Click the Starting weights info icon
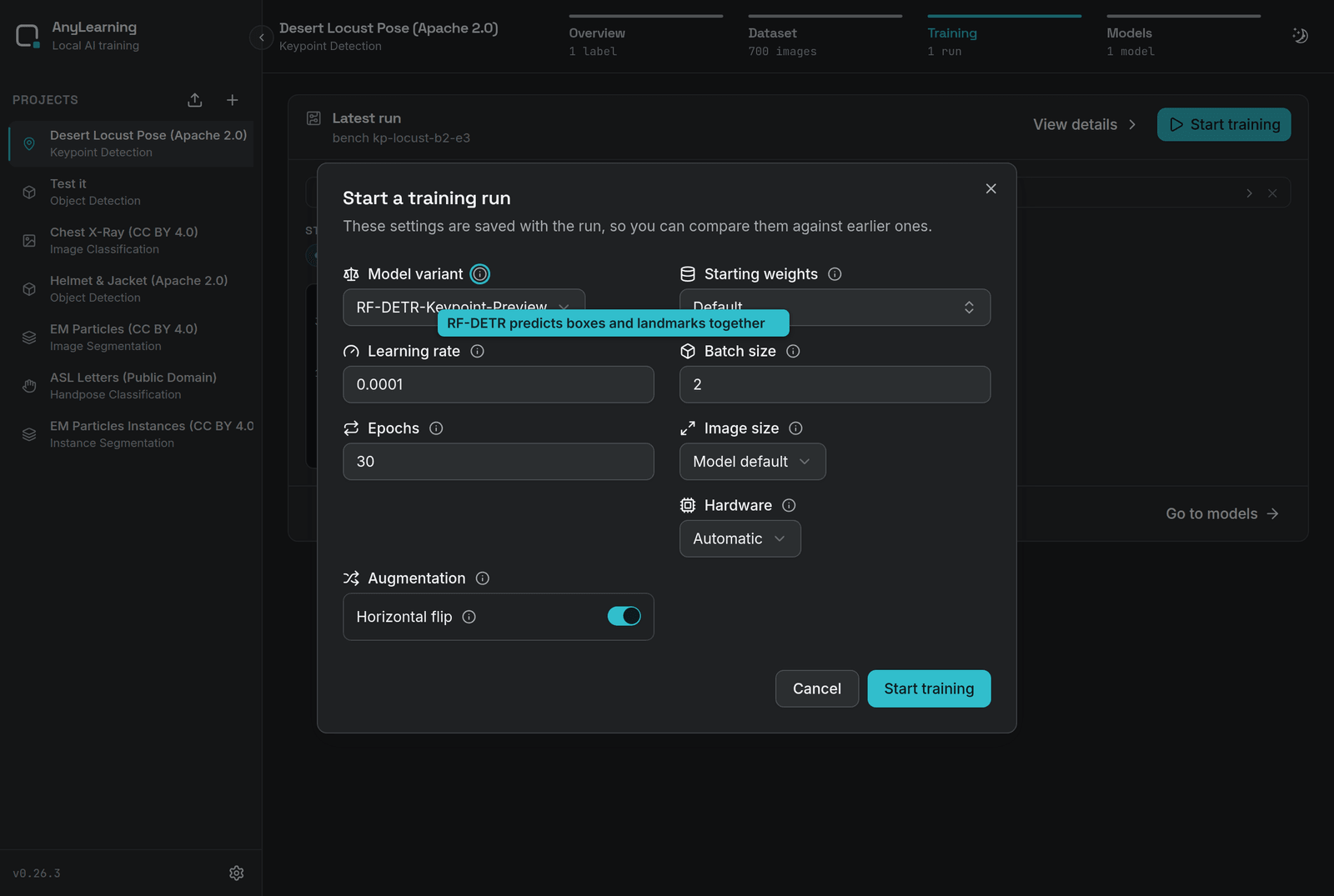This screenshot has height=896, width=1334. tap(835, 274)
